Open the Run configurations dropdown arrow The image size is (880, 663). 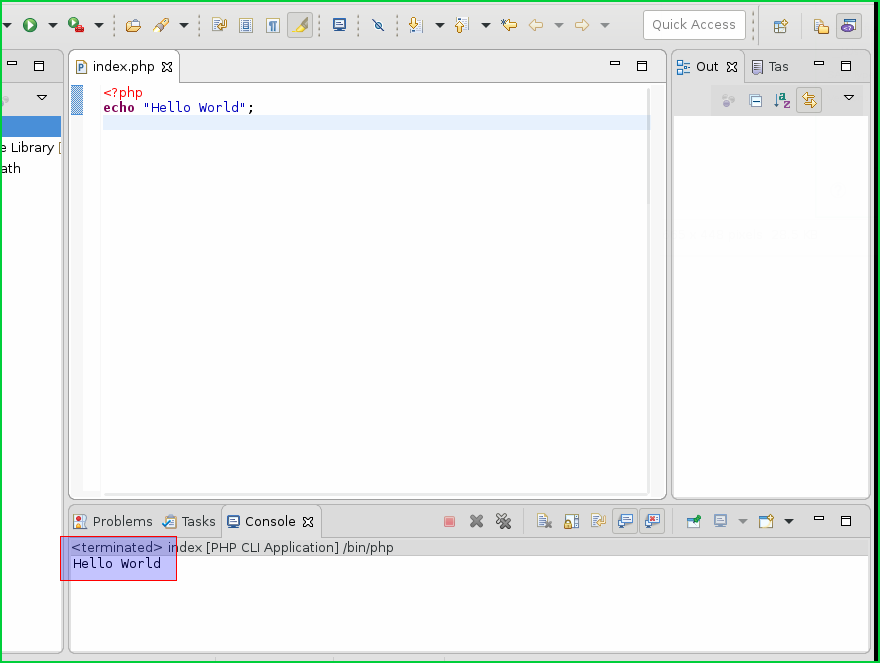point(53,25)
